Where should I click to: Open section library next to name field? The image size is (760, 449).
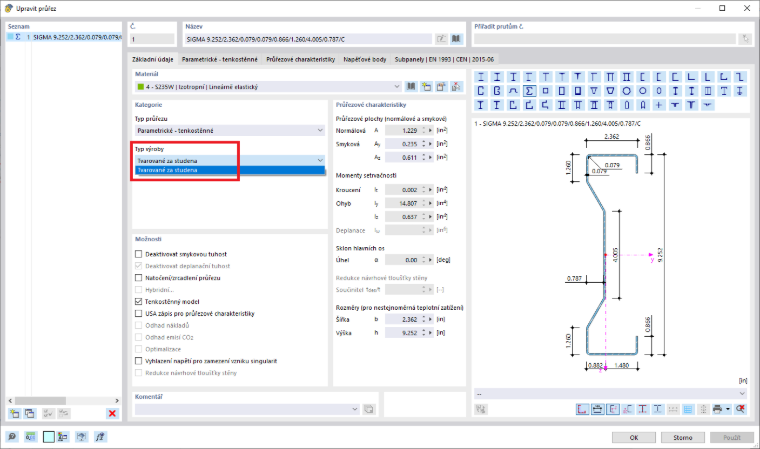pos(456,39)
